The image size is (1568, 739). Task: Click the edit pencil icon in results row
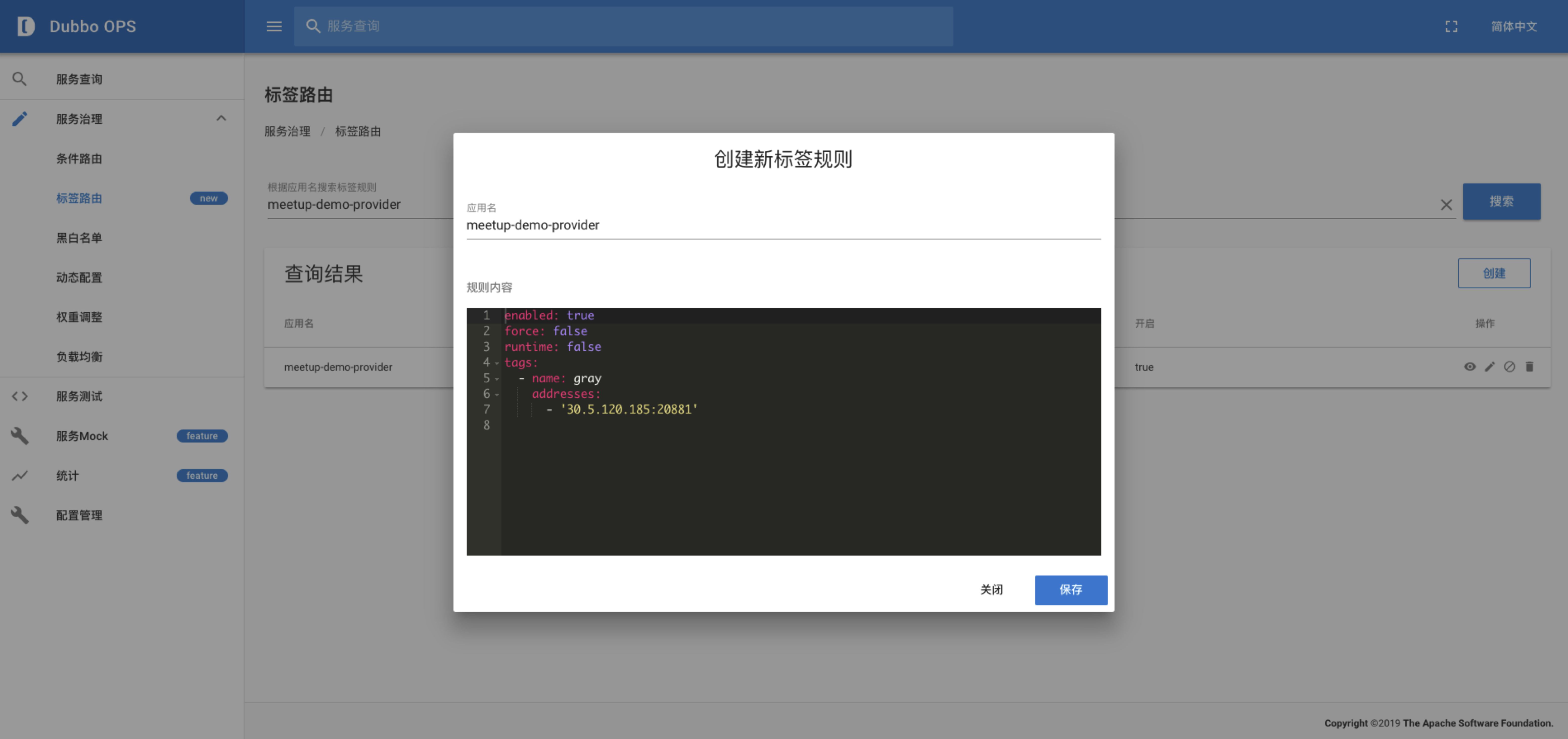tap(1489, 366)
